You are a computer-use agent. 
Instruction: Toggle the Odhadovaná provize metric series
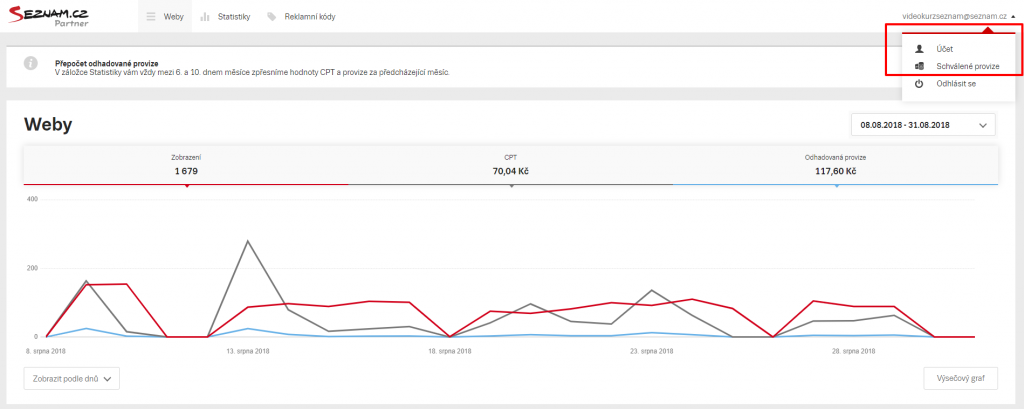coord(835,165)
